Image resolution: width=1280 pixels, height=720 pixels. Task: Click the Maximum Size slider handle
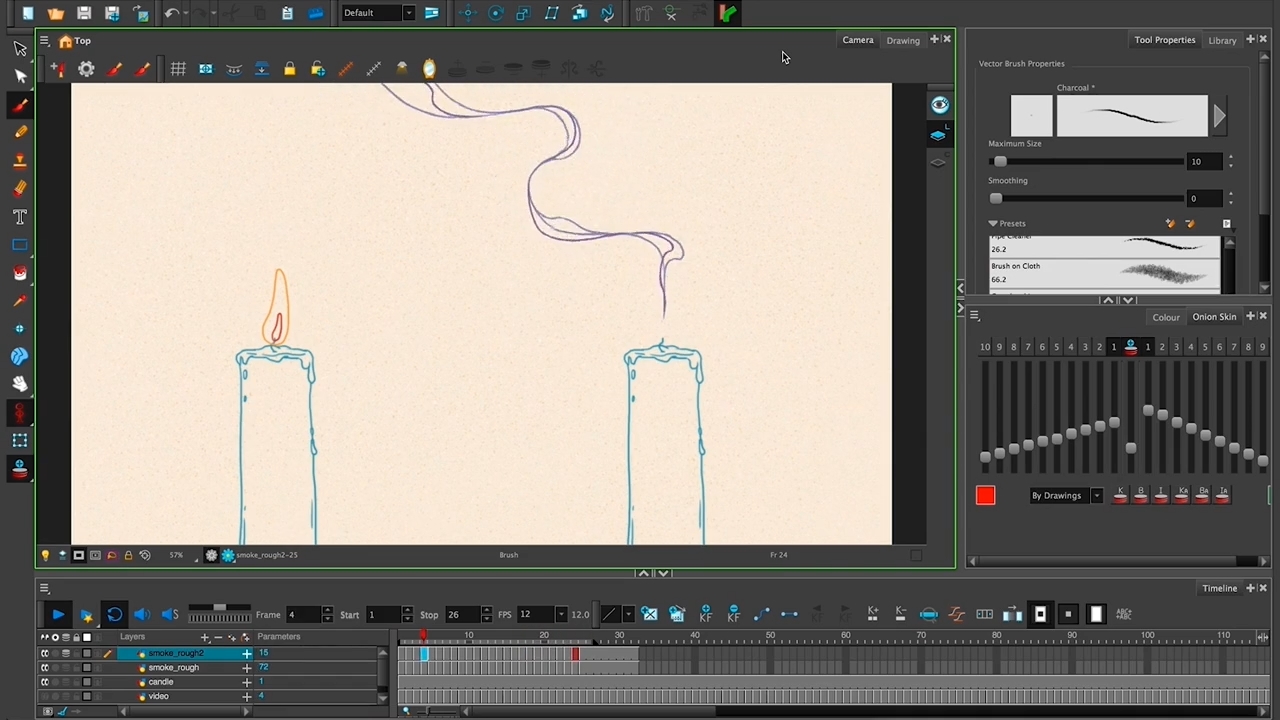coord(1000,161)
